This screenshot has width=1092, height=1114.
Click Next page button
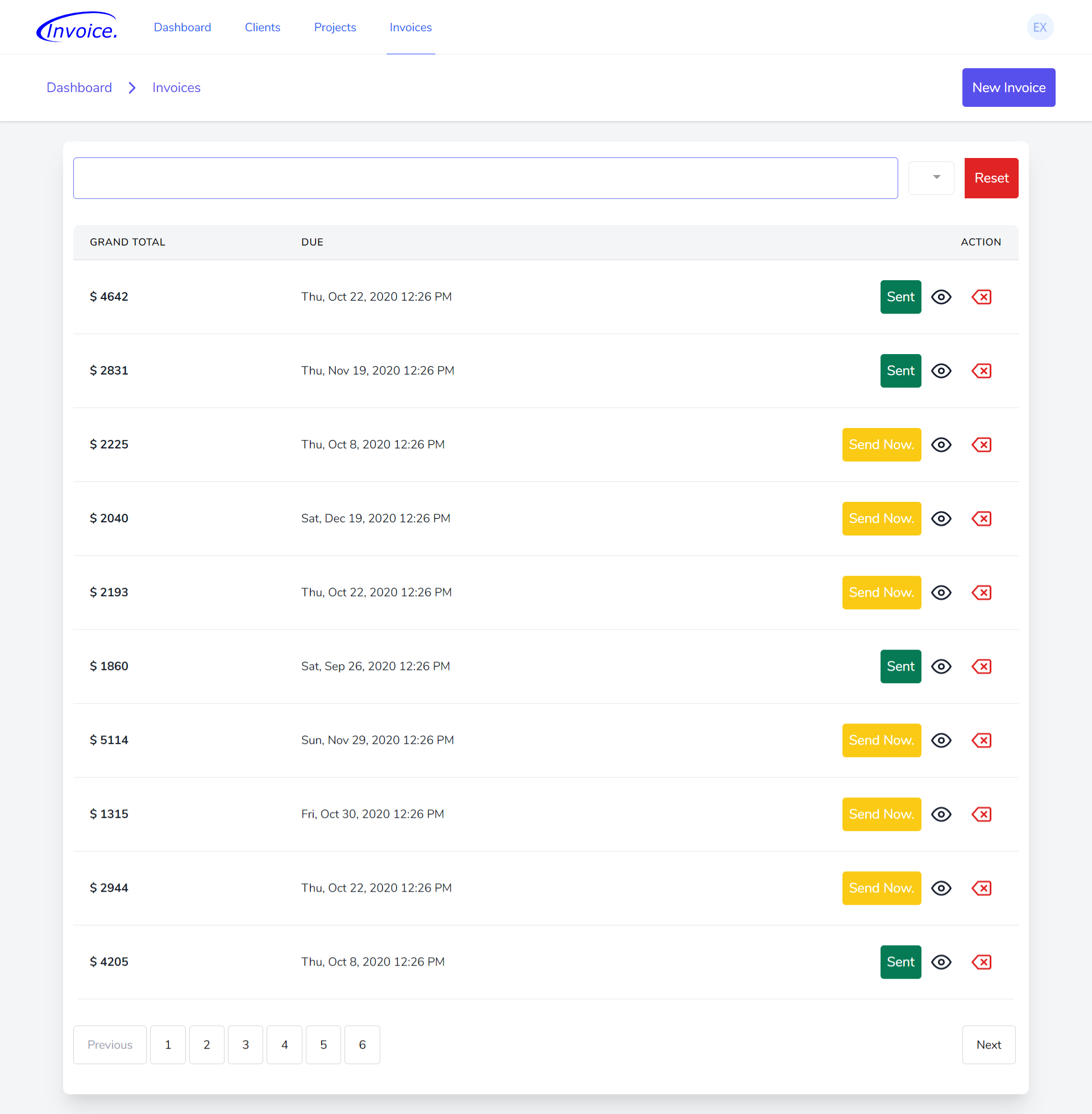pyautogui.click(x=988, y=1045)
